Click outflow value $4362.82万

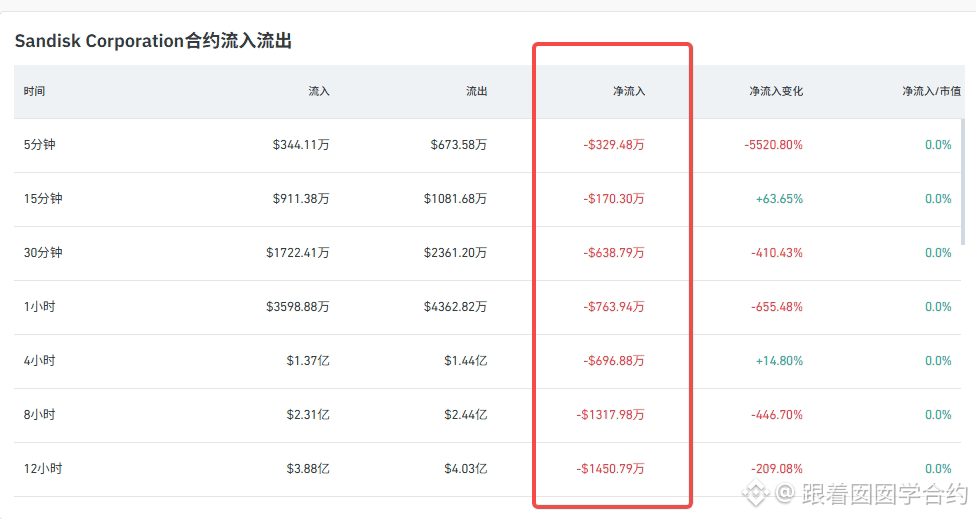(x=456, y=307)
